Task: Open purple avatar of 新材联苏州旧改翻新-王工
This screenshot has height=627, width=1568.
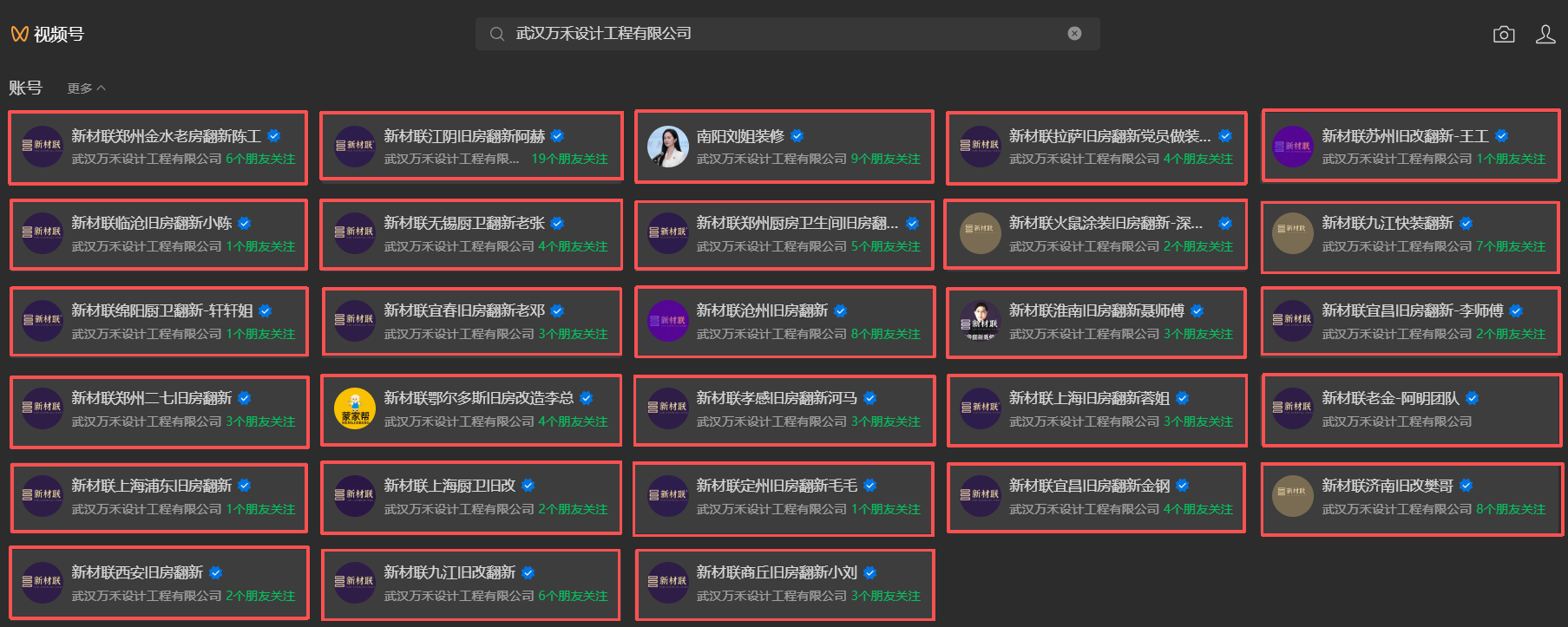Action: click(x=1292, y=147)
